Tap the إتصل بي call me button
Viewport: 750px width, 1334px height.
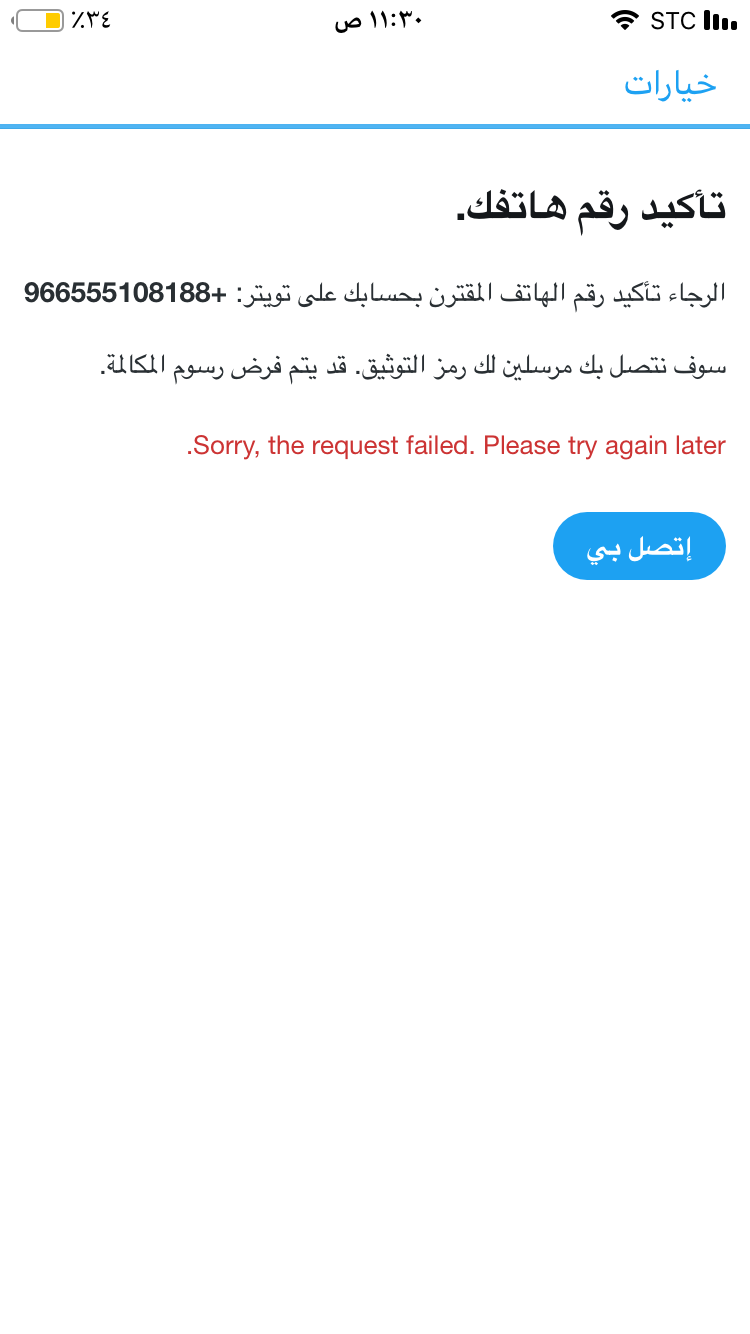click(639, 546)
